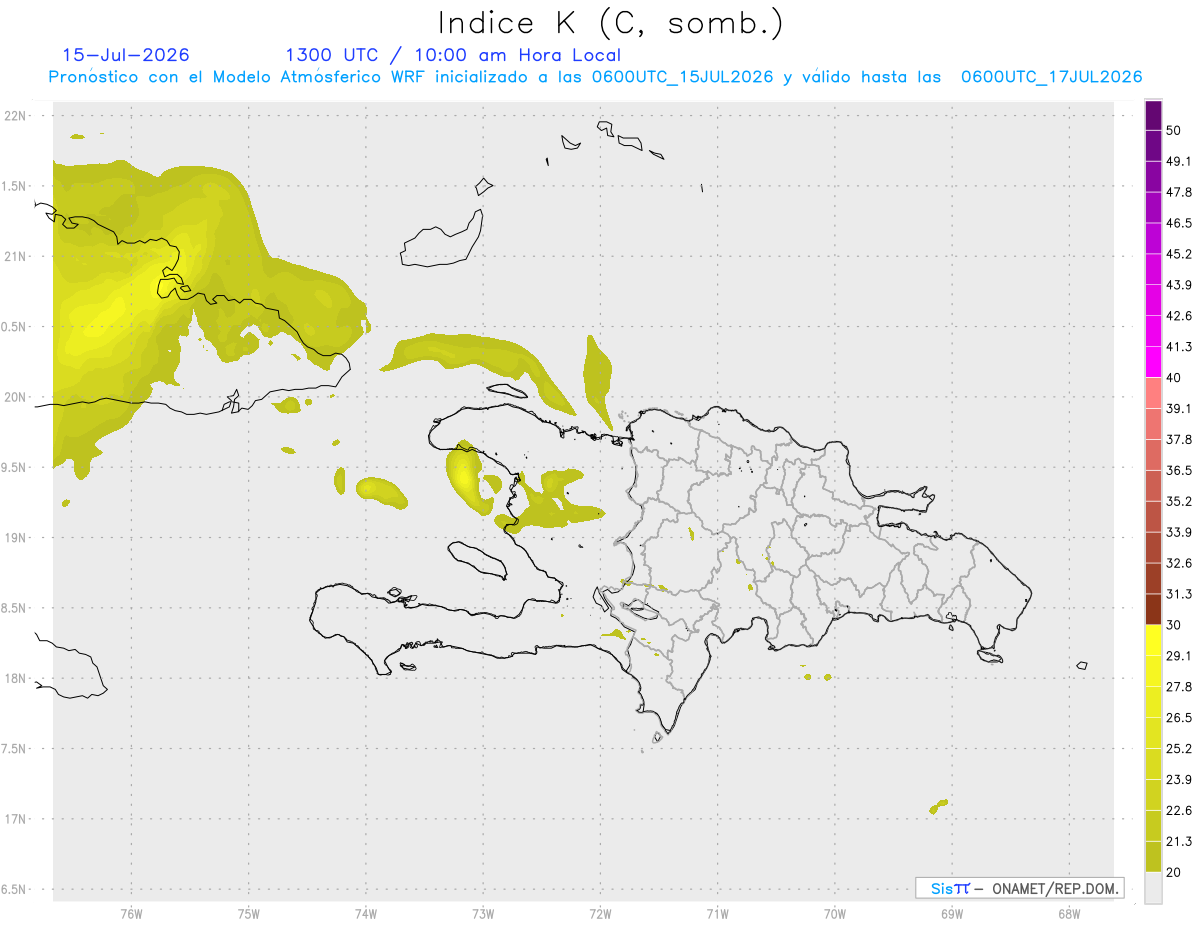The width and height of the screenshot is (1200, 927).
Task: Click the colorbar value '43.9'
Action: point(1179,285)
